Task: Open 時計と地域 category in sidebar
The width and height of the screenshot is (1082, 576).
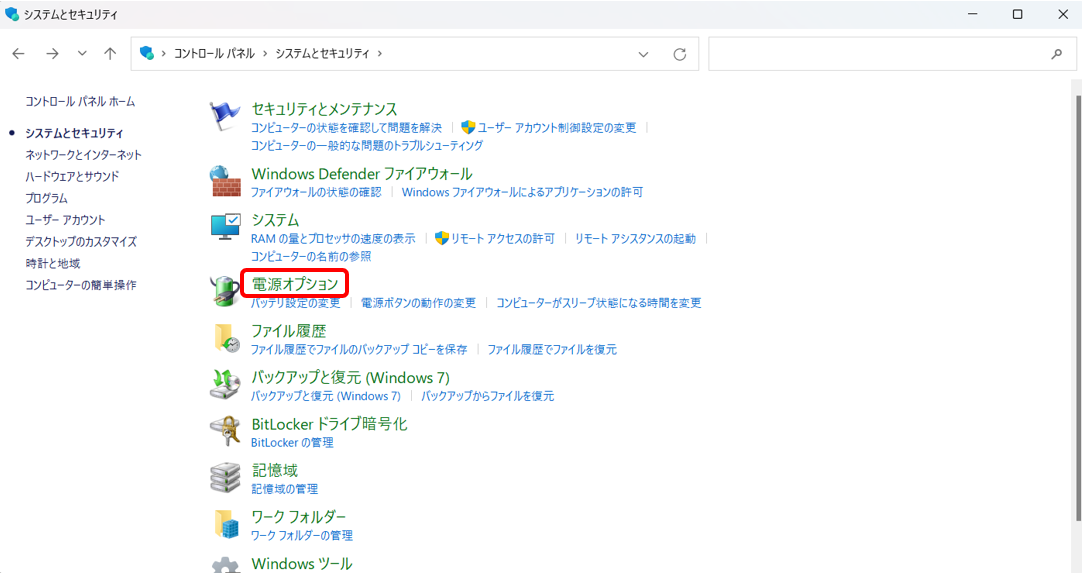Action: point(52,263)
